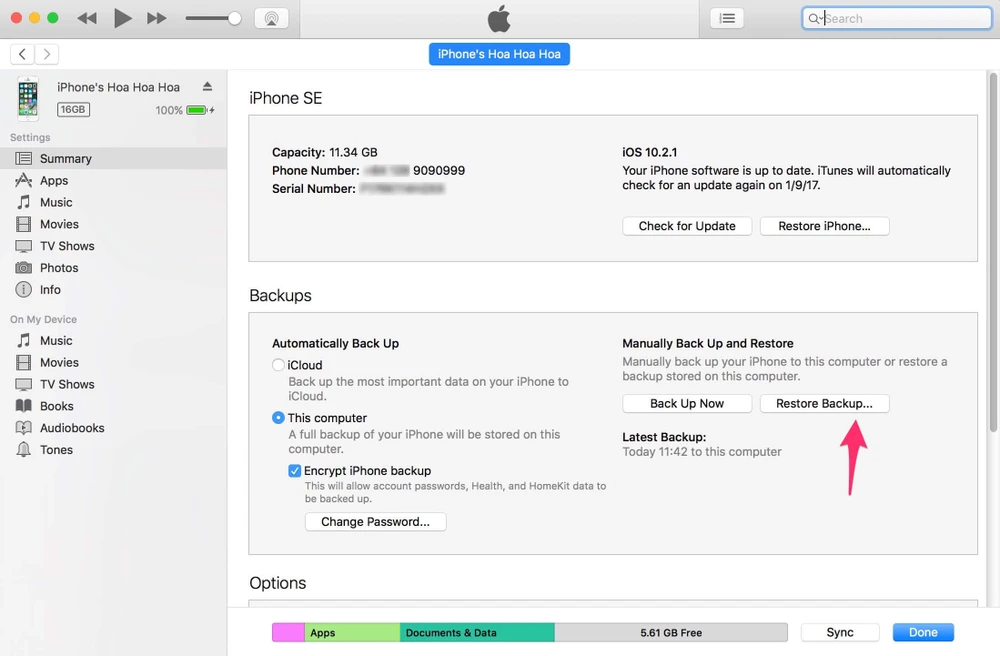
Task: Eject iPhone's Hoa Hoa Hoa device
Action: coord(207,87)
